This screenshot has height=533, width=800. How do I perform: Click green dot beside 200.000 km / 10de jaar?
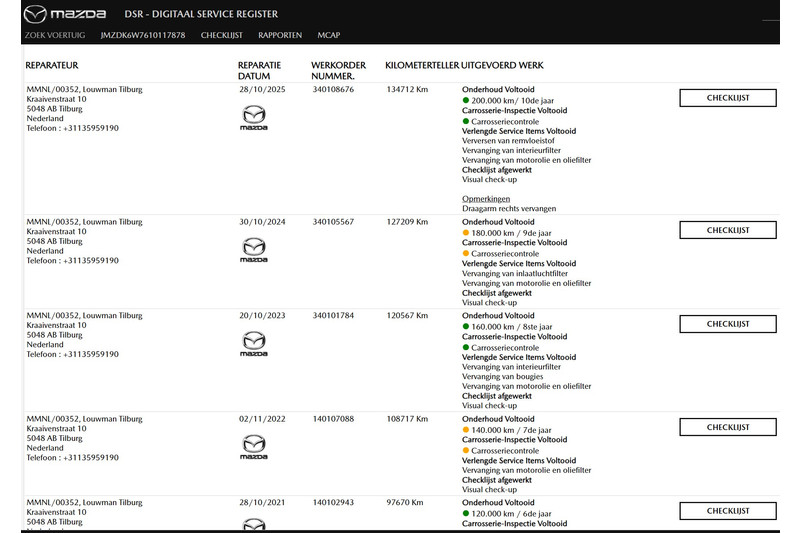pyautogui.click(x=465, y=100)
